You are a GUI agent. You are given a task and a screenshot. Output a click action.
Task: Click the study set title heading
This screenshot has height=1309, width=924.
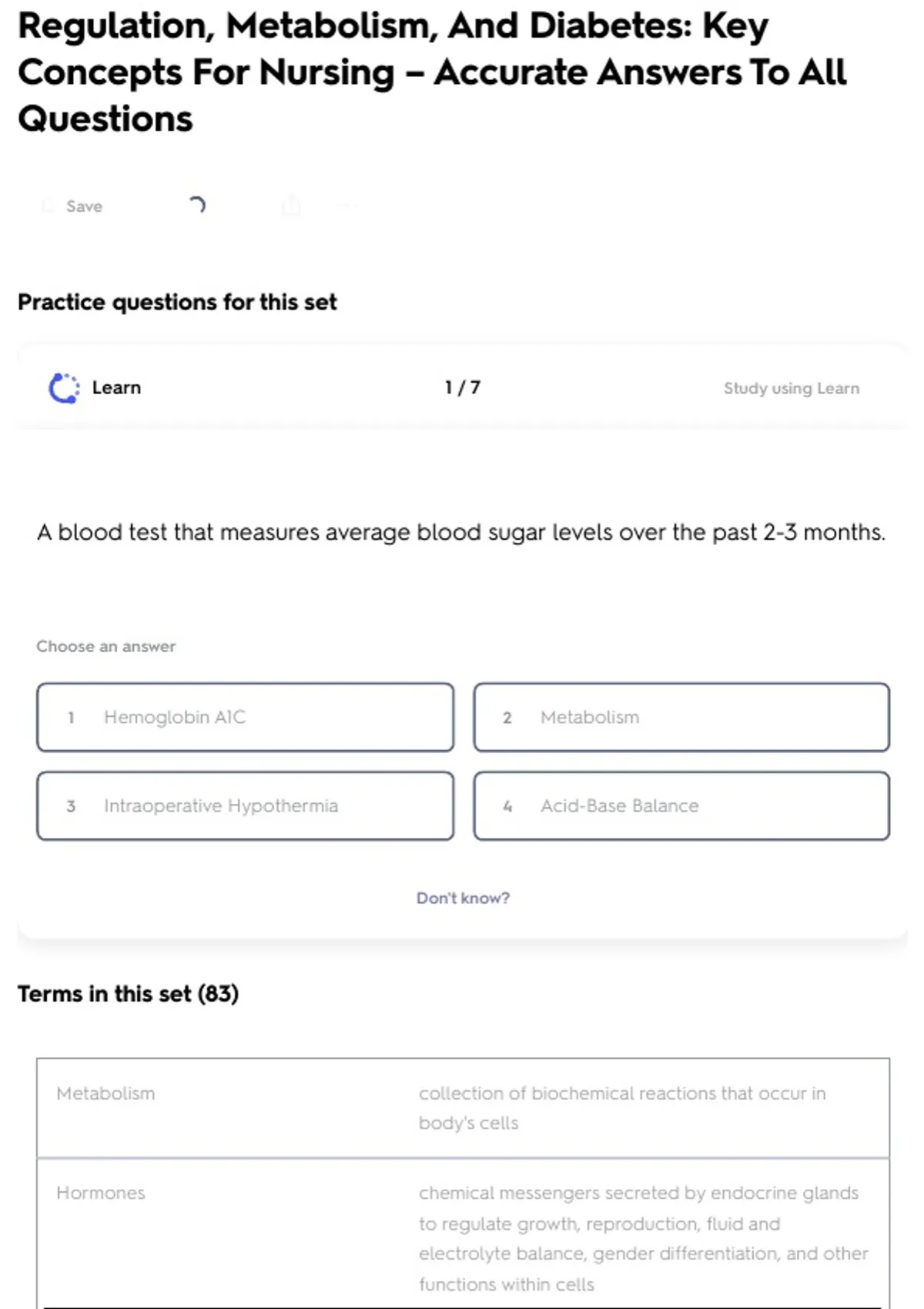[431, 72]
